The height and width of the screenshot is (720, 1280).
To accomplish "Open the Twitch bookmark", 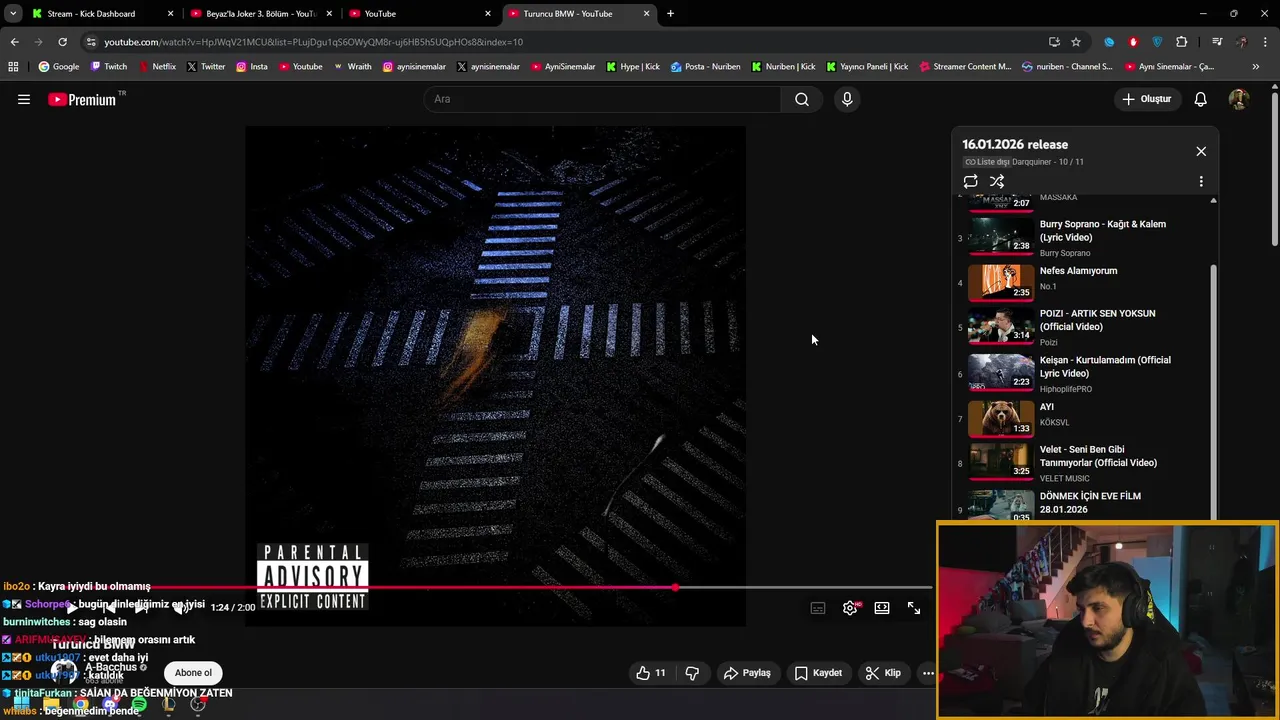I will (x=109, y=67).
